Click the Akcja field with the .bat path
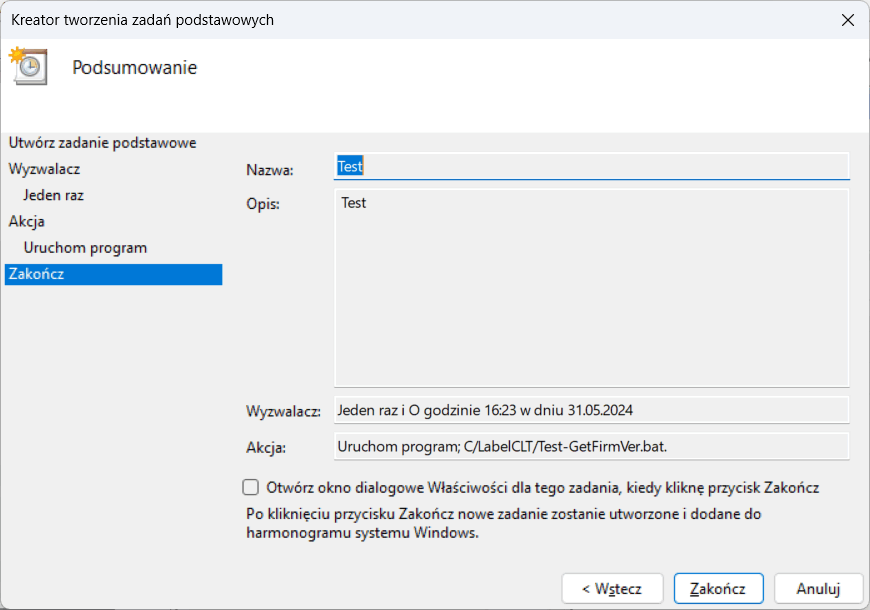The image size is (870, 610). coord(590,446)
